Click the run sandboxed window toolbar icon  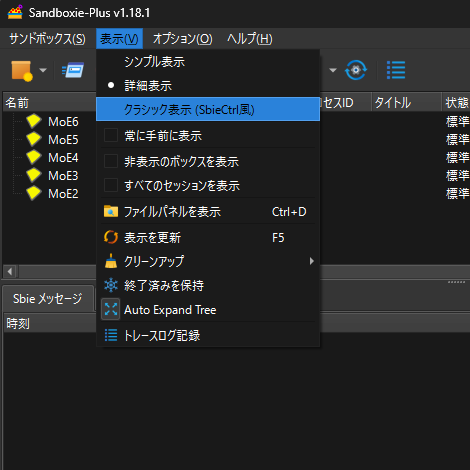[x=73, y=70]
